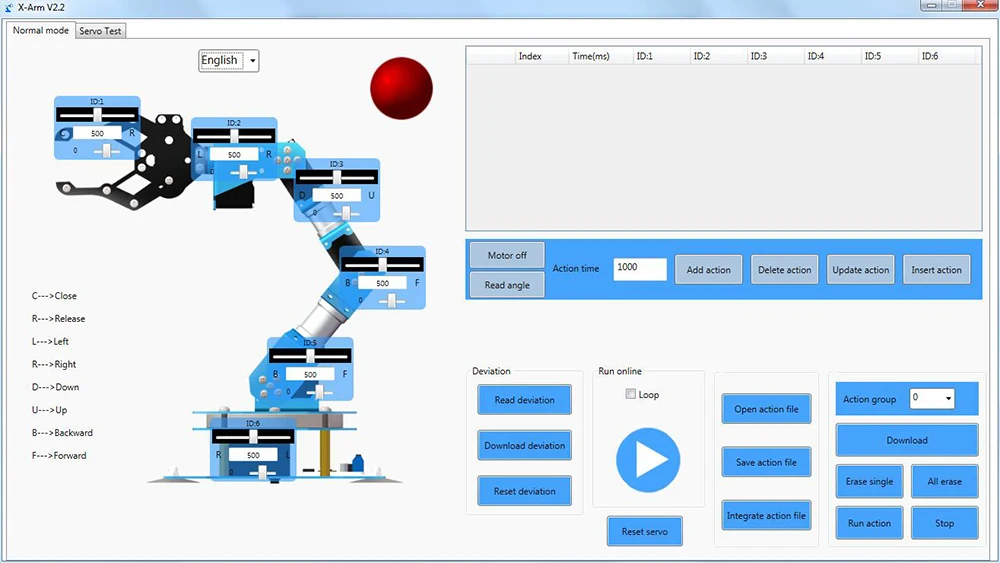This screenshot has height=563, width=1000.
Task: Click the Index column header
Action: coord(541,56)
